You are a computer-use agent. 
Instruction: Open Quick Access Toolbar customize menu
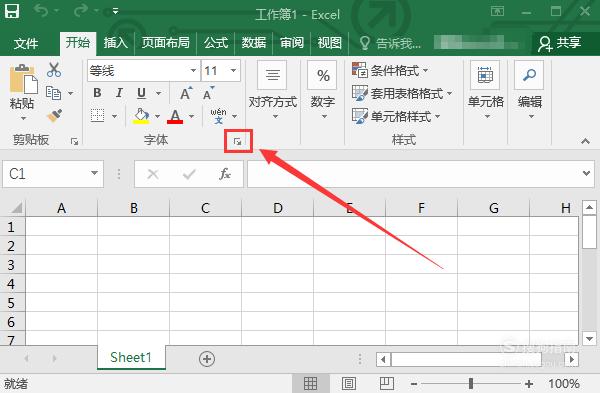(x=115, y=11)
